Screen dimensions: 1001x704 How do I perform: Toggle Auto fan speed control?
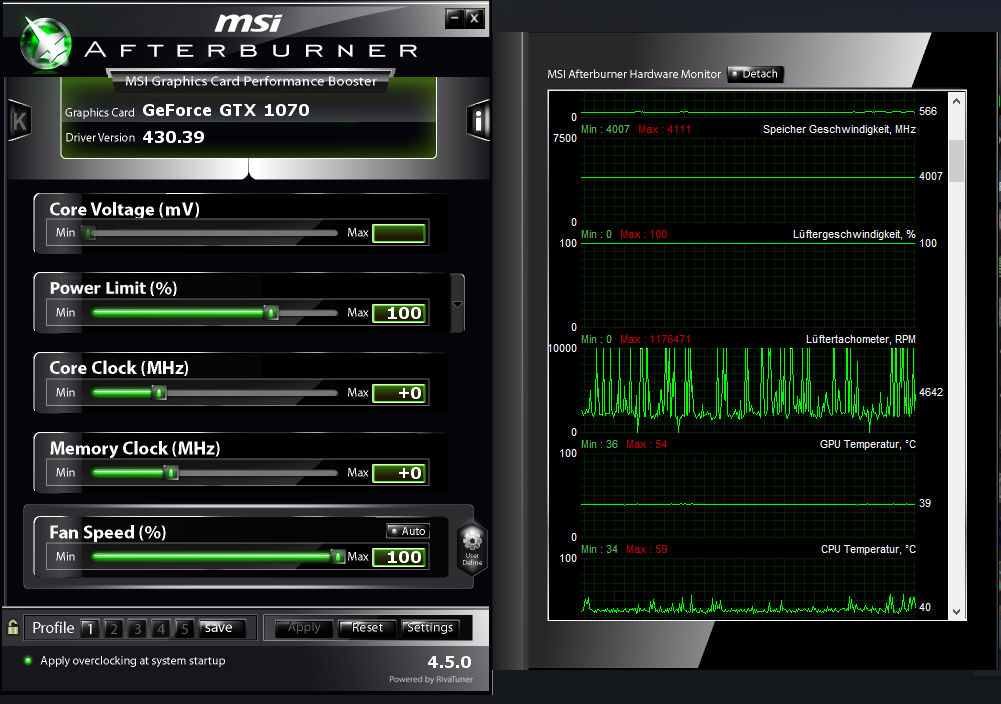407,531
